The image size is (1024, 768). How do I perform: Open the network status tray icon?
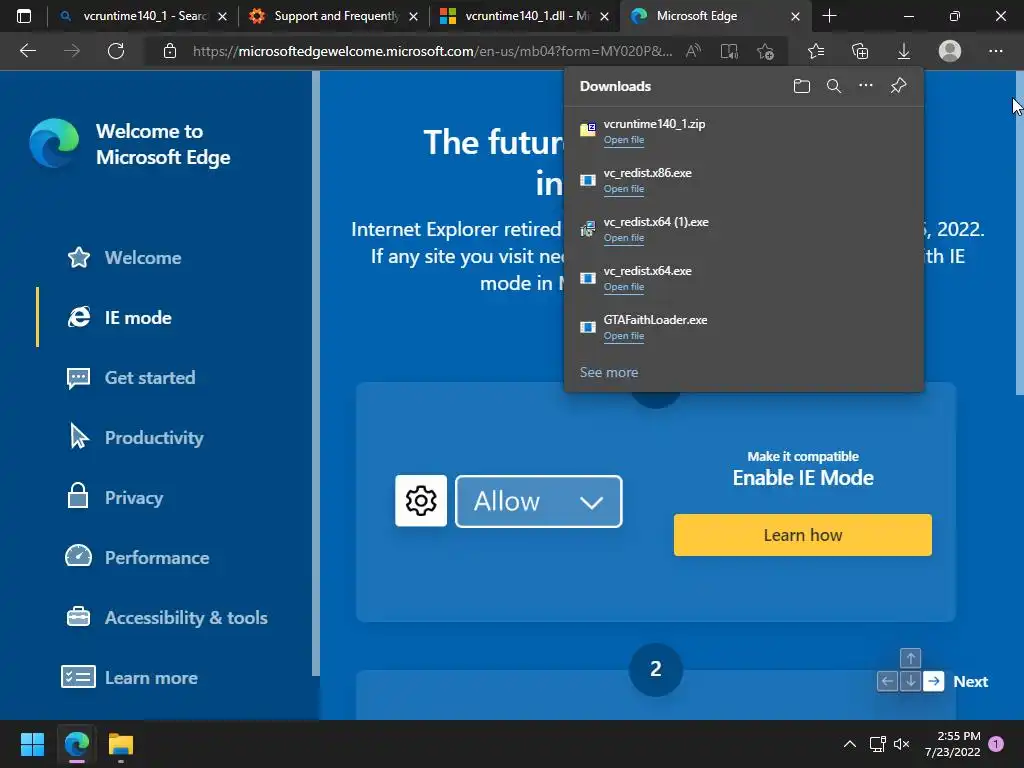pos(877,744)
